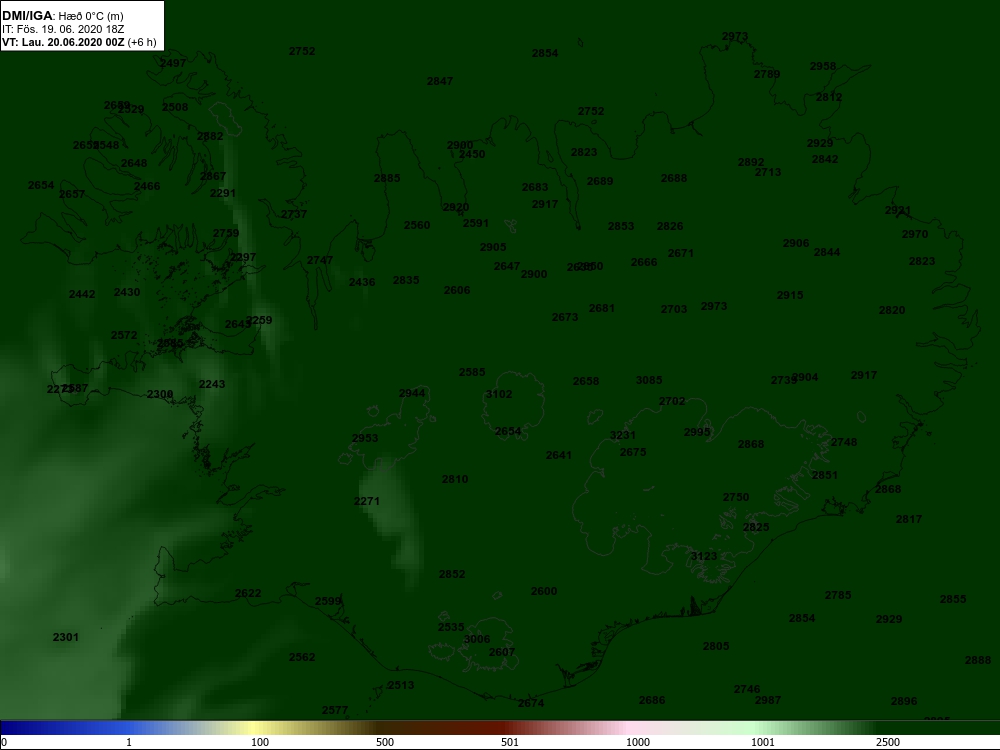The width and height of the screenshot is (1000, 750).
Task: Click the "DMI/IGA: Hæð 0°C (m)" title line
Action: point(62,16)
